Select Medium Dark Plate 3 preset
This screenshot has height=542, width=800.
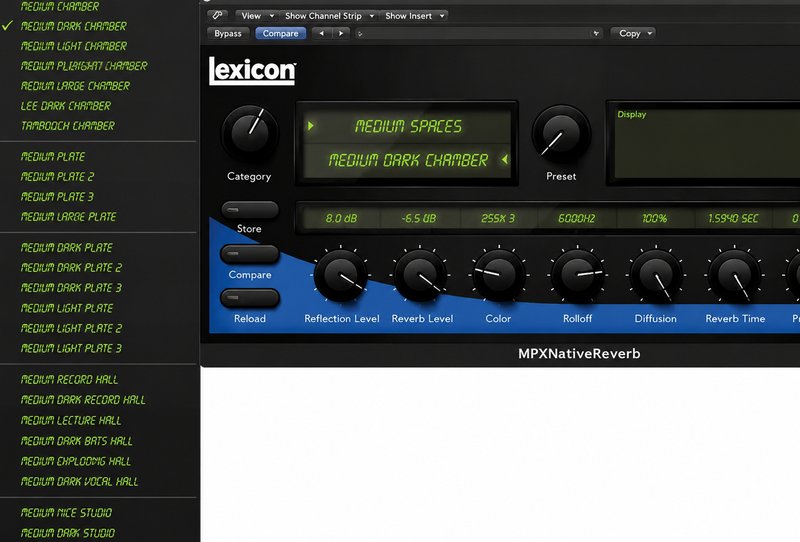[x=71, y=287]
